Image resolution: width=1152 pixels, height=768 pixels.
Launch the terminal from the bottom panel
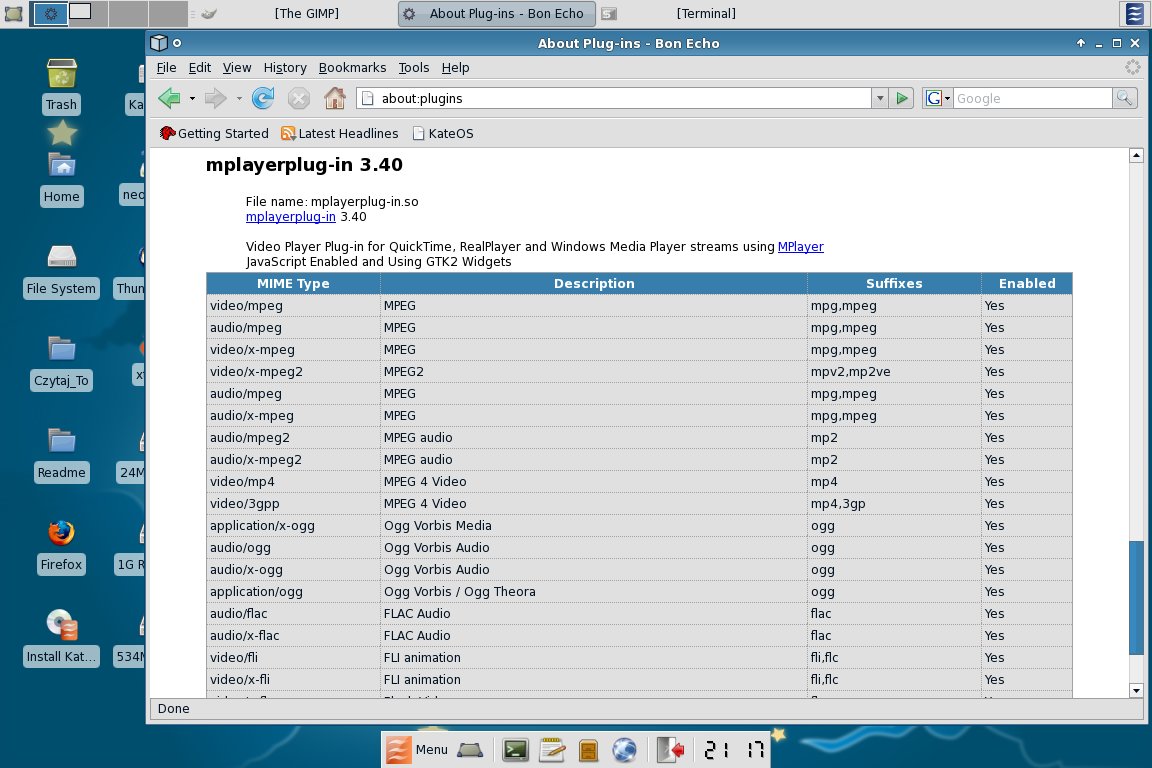[x=515, y=750]
